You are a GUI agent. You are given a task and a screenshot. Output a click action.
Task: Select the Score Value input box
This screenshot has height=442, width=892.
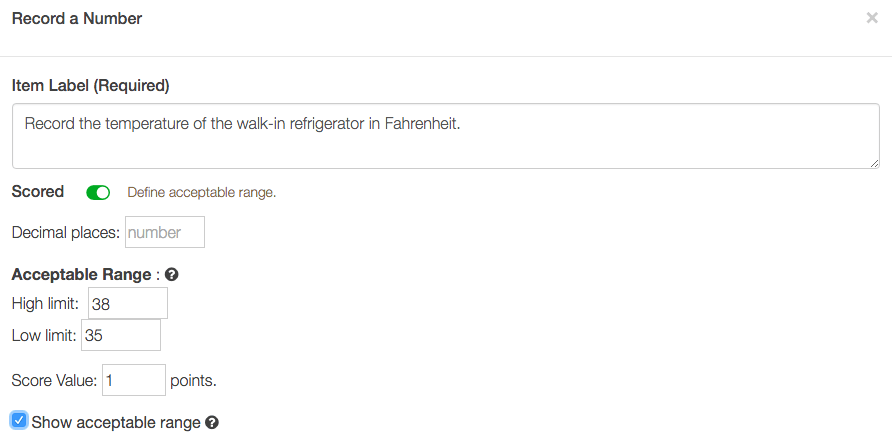133,380
